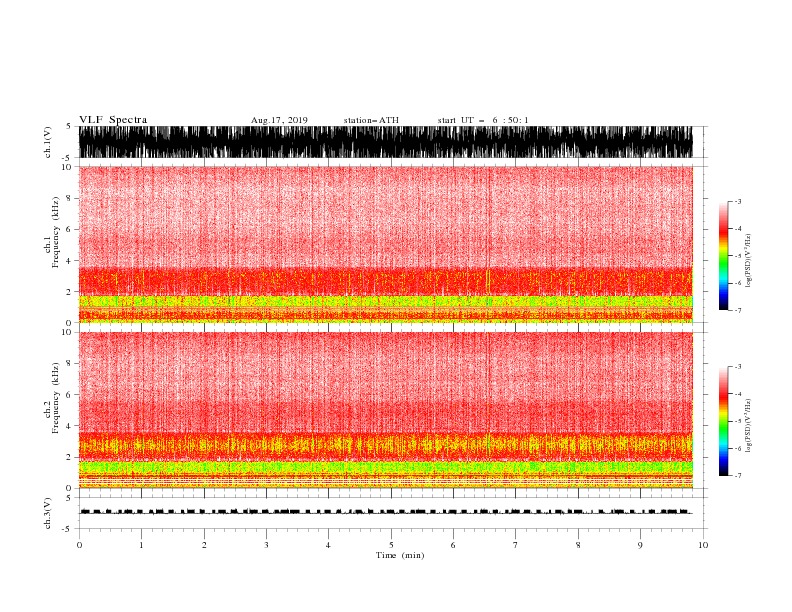Click ch.1 frequency axis tick "10"
The image size is (792, 612).
66,167
